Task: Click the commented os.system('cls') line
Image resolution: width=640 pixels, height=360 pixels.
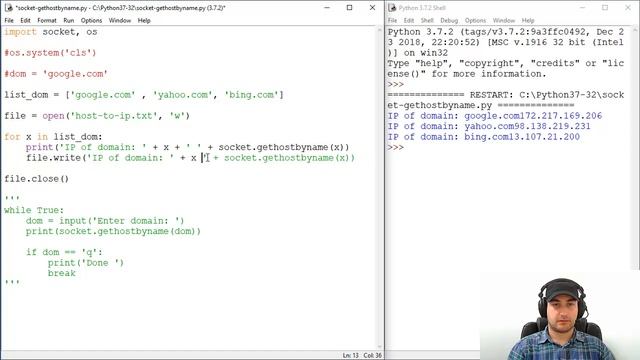Action: 50,53
